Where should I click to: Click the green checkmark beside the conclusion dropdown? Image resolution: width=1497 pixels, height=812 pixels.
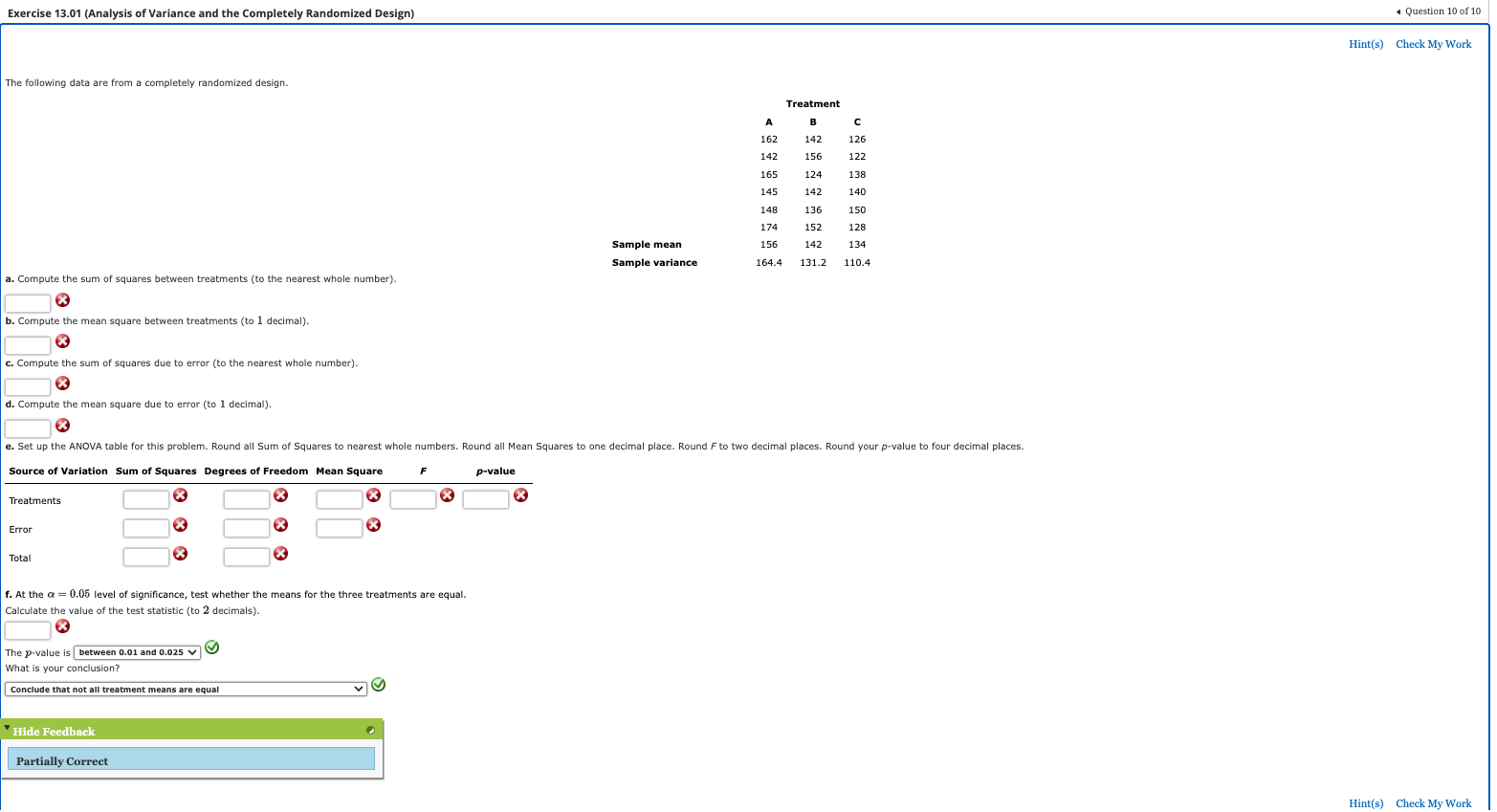(x=378, y=685)
